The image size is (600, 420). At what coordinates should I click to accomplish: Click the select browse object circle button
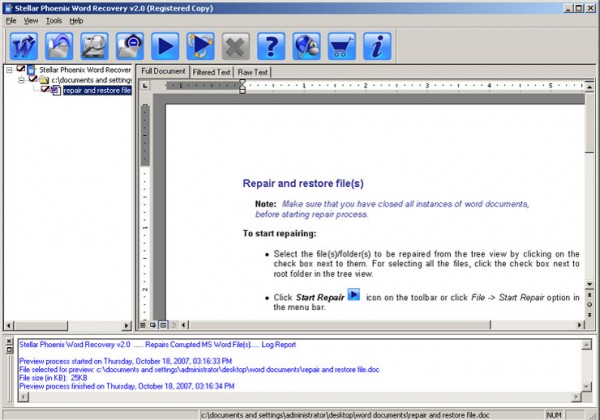(x=589, y=305)
